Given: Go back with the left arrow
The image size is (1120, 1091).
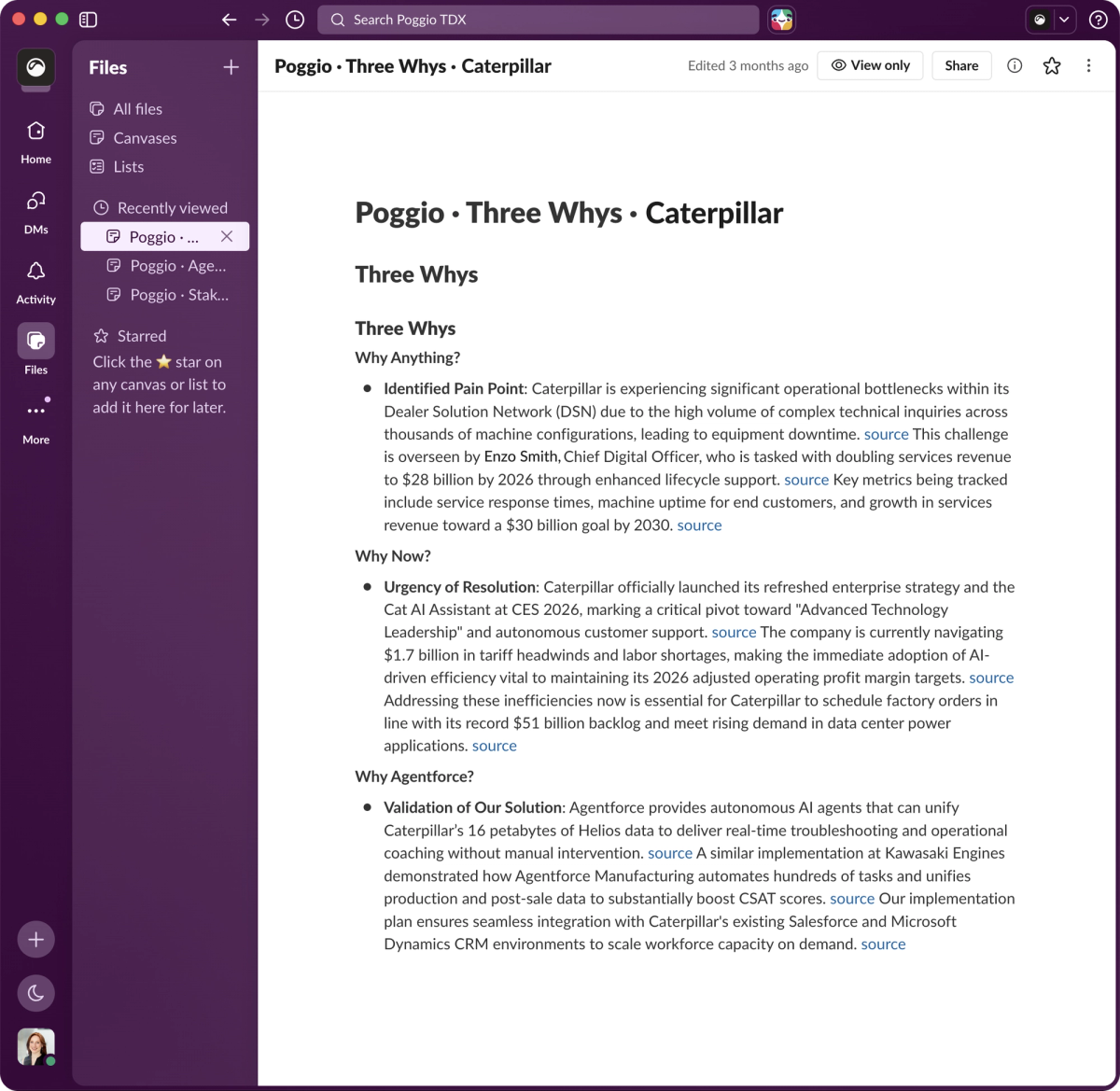Looking at the screenshot, I should pos(229,20).
